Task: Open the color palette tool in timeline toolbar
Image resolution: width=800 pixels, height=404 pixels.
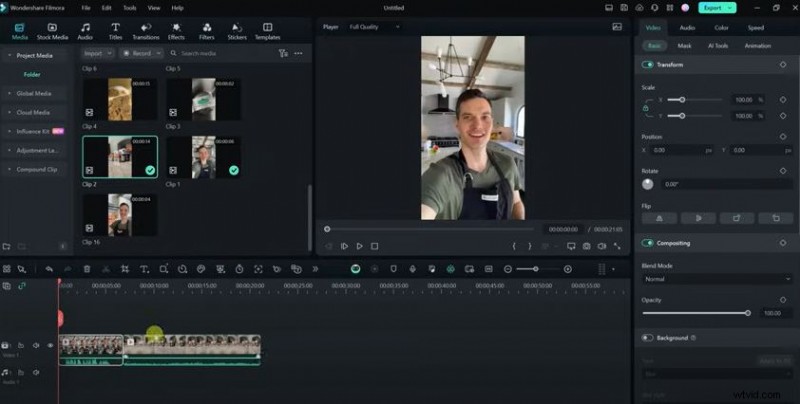Action: [201, 269]
